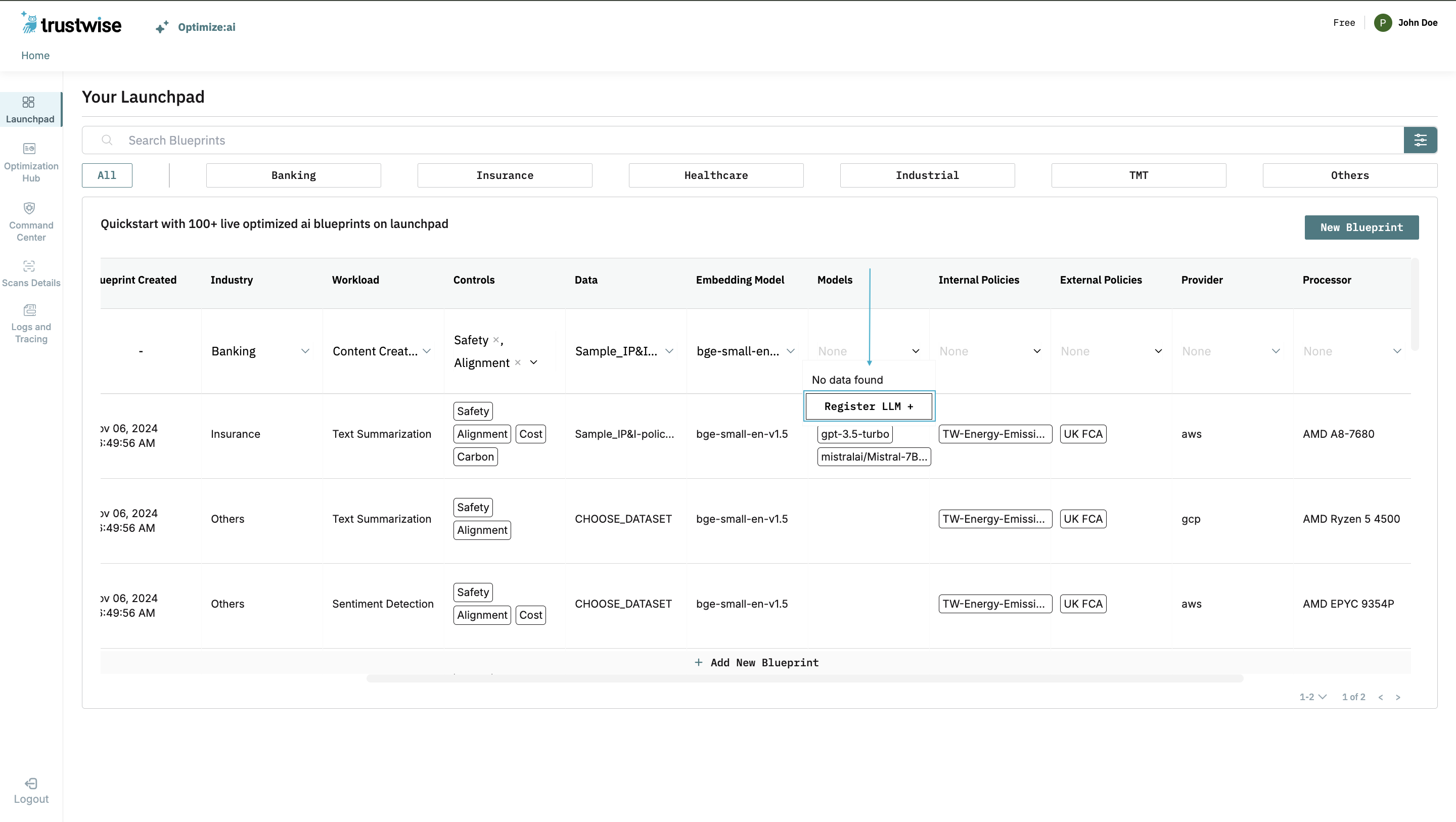
Task: Click the John Doe profile avatar
Action: pyautogui.click(x=1383, y=23)
